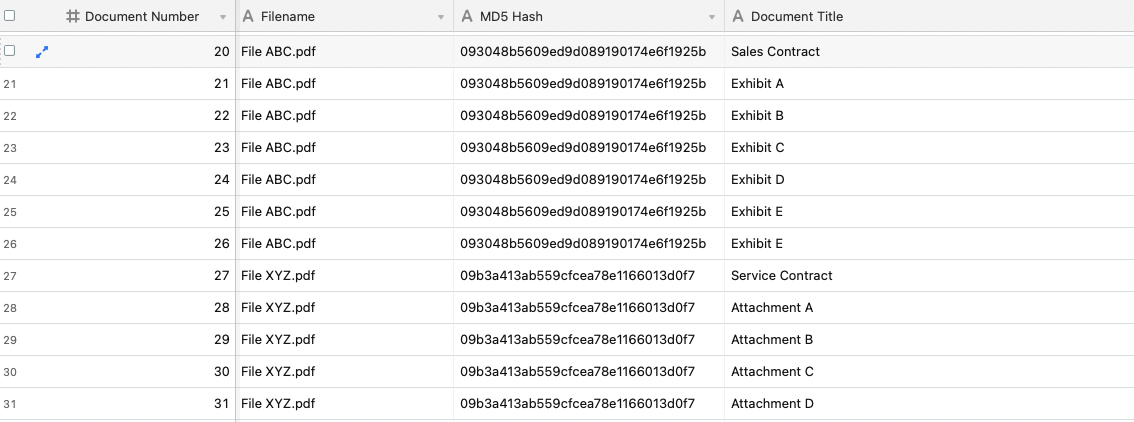
Task: Click the MD5 hash cell in Exhibit D row
Action: (x=589, y=179)
